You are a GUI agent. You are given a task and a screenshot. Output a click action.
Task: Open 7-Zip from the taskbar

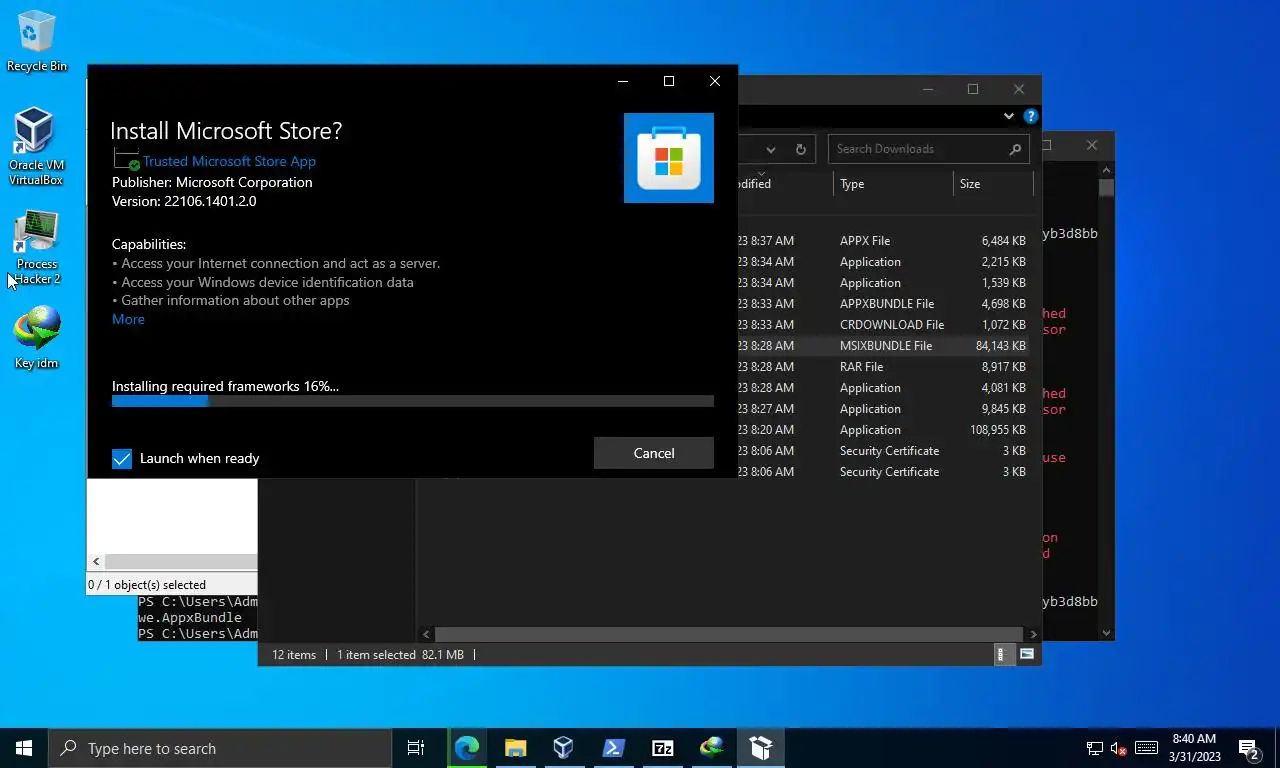(x=662, y=748)
